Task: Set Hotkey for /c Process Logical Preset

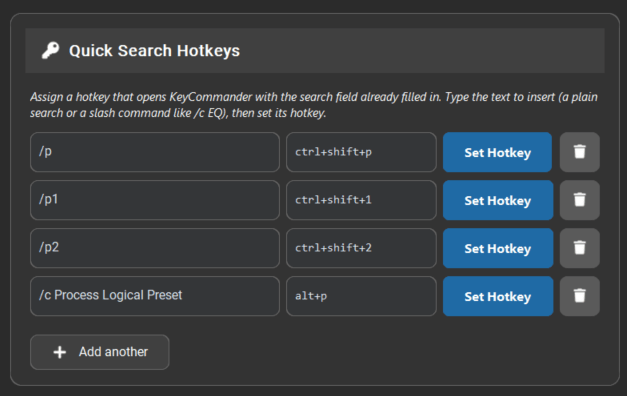Action: click(x=497, y=296)
